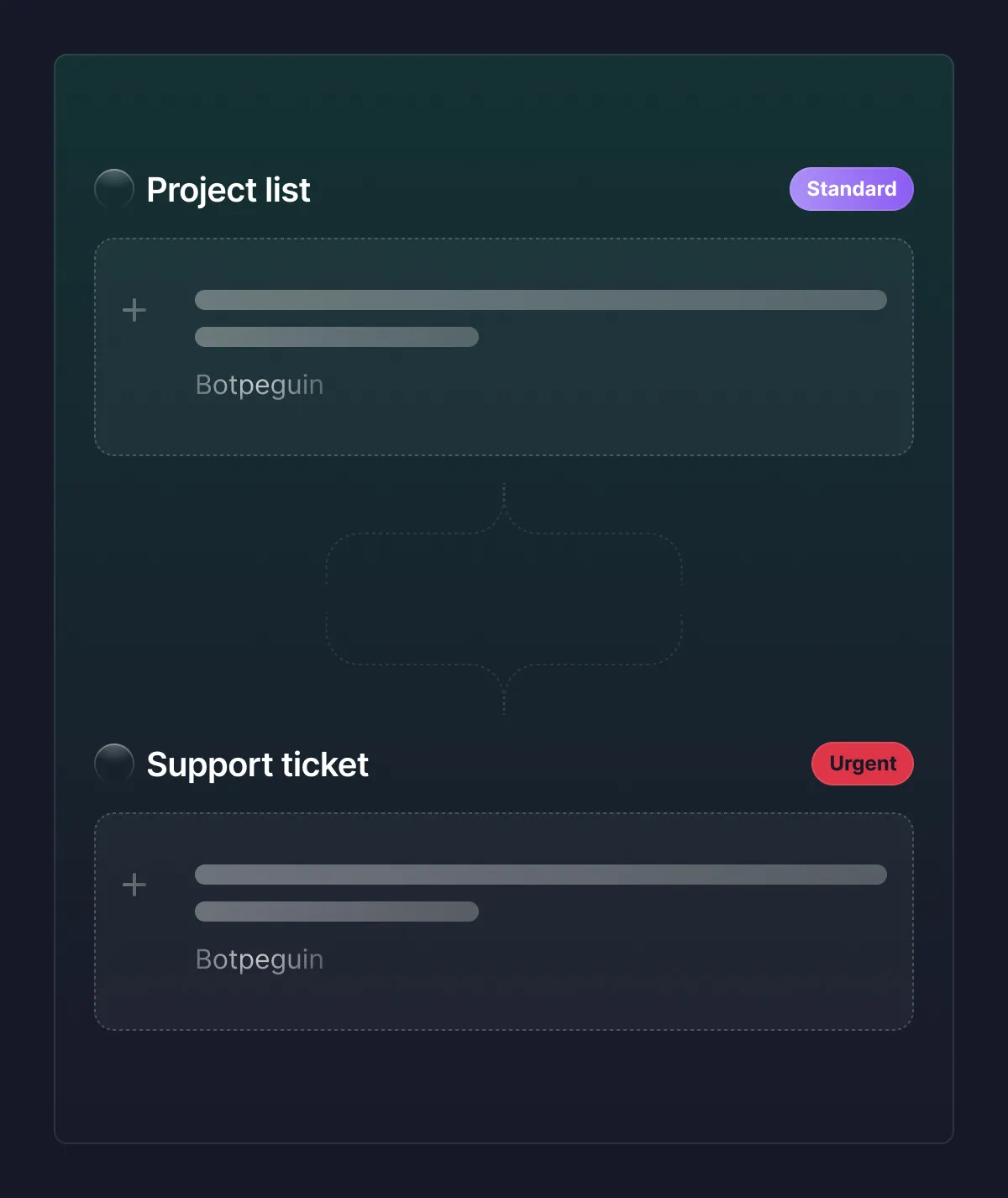Click the purple Standard badge
Screen dimensions: 1008x1198
tap(851, 189)
